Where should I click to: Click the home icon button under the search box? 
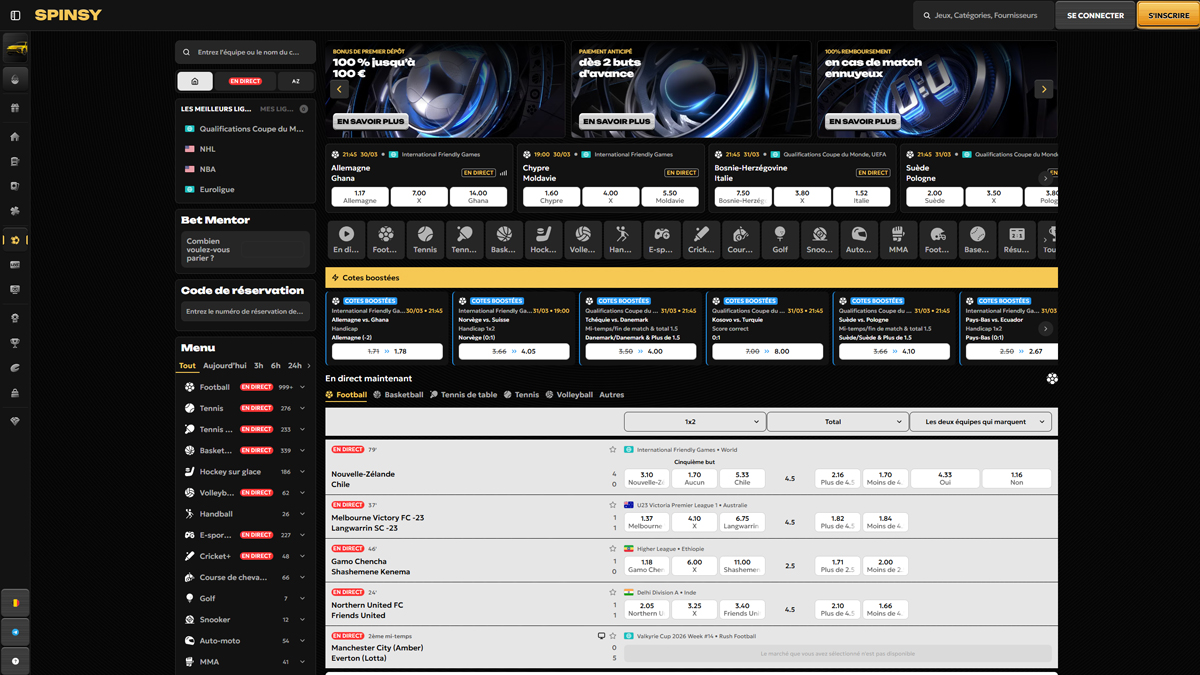coord(195,81)
